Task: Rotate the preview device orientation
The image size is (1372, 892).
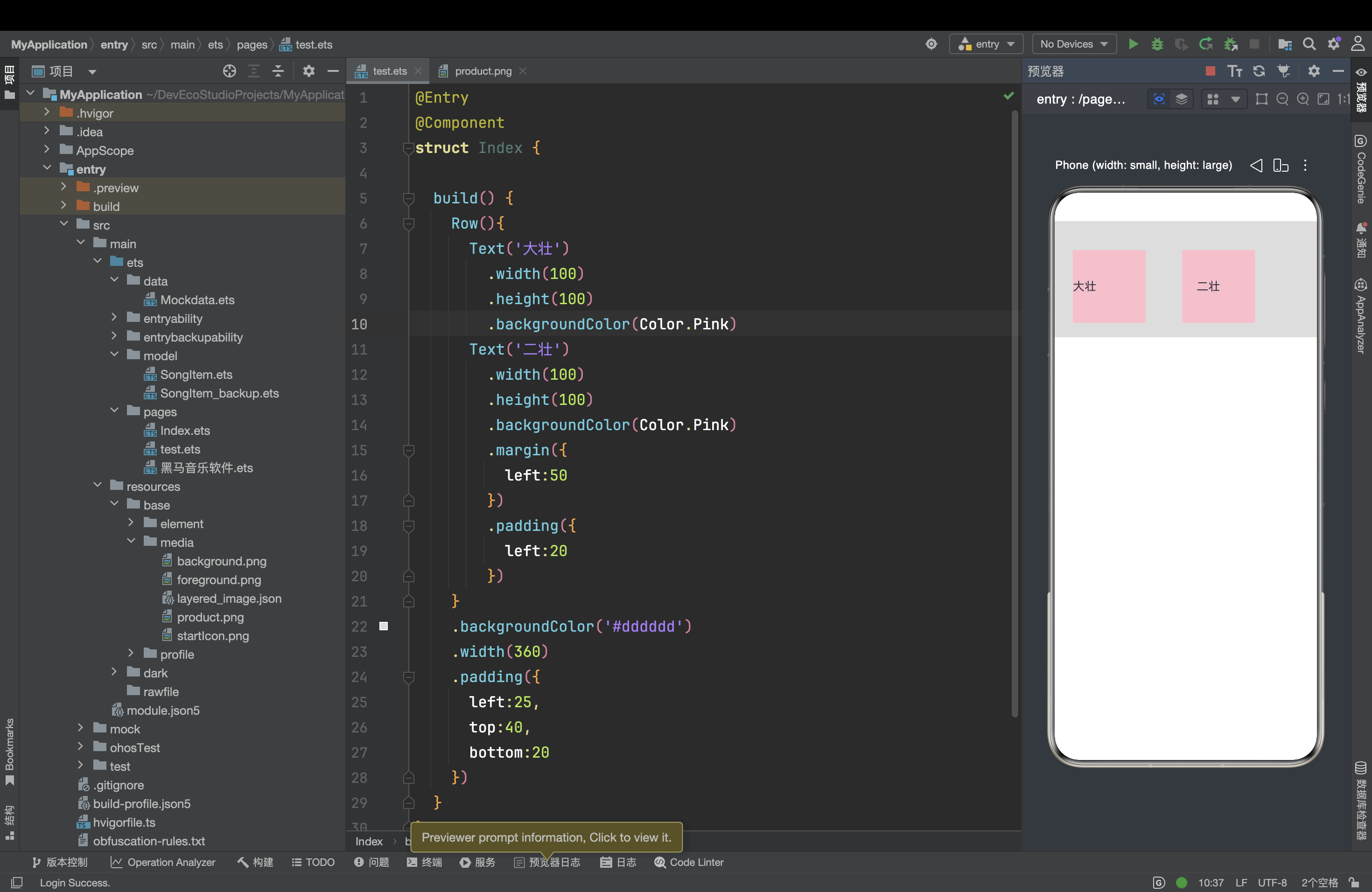Action: 1281,165
